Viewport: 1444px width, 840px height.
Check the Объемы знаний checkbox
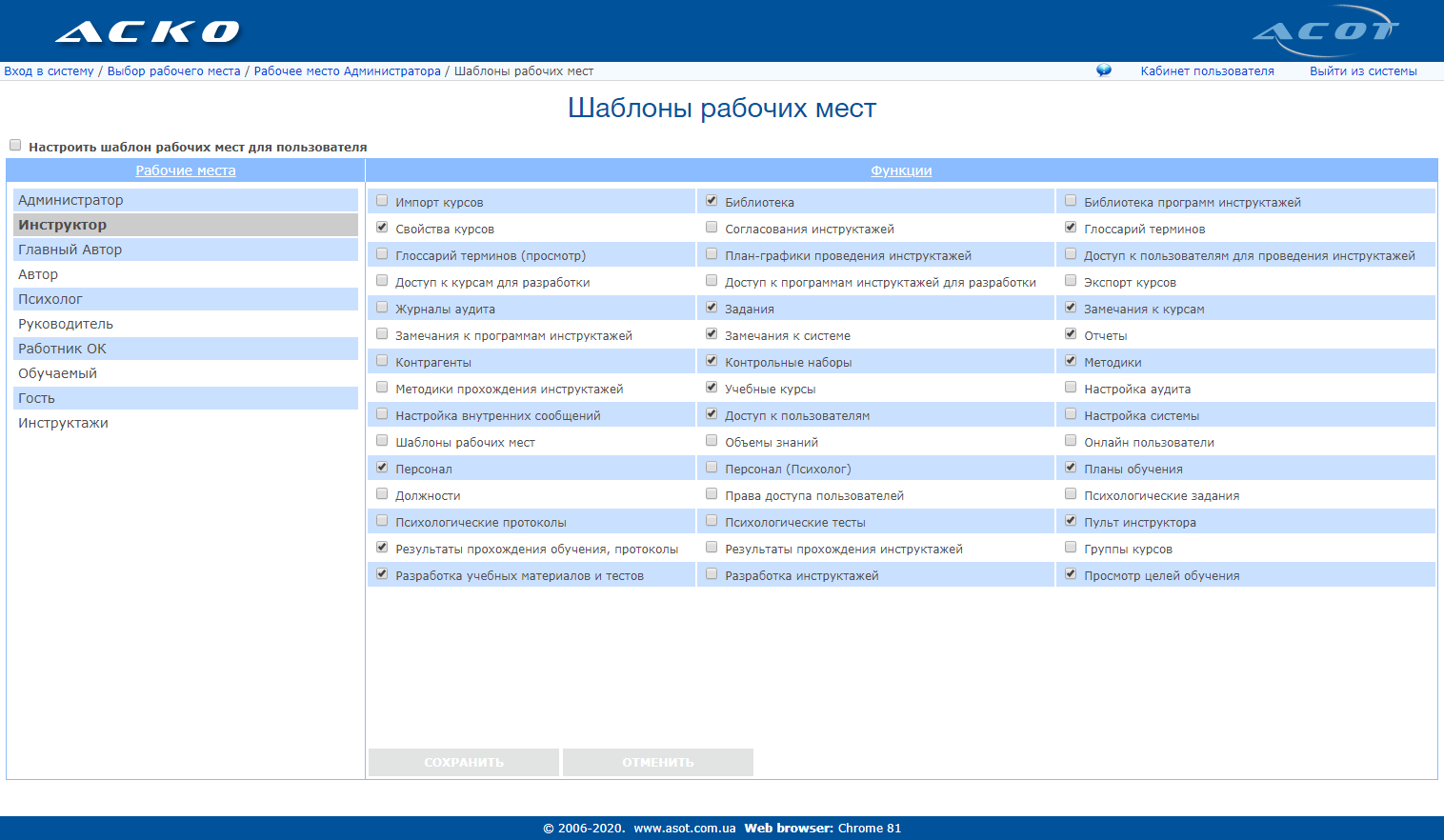pos(712,441)
